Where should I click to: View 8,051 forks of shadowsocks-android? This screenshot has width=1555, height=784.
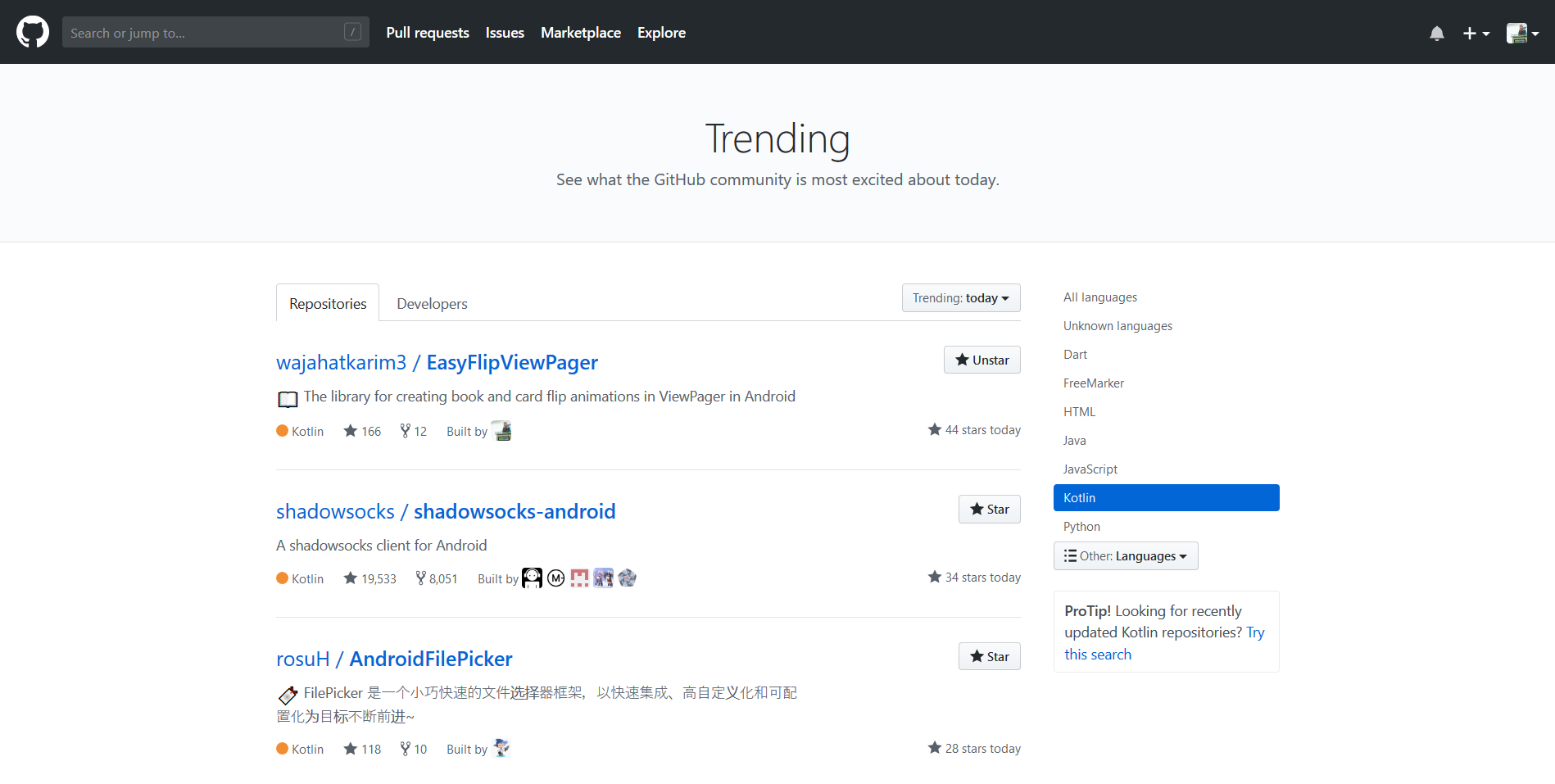437,578
